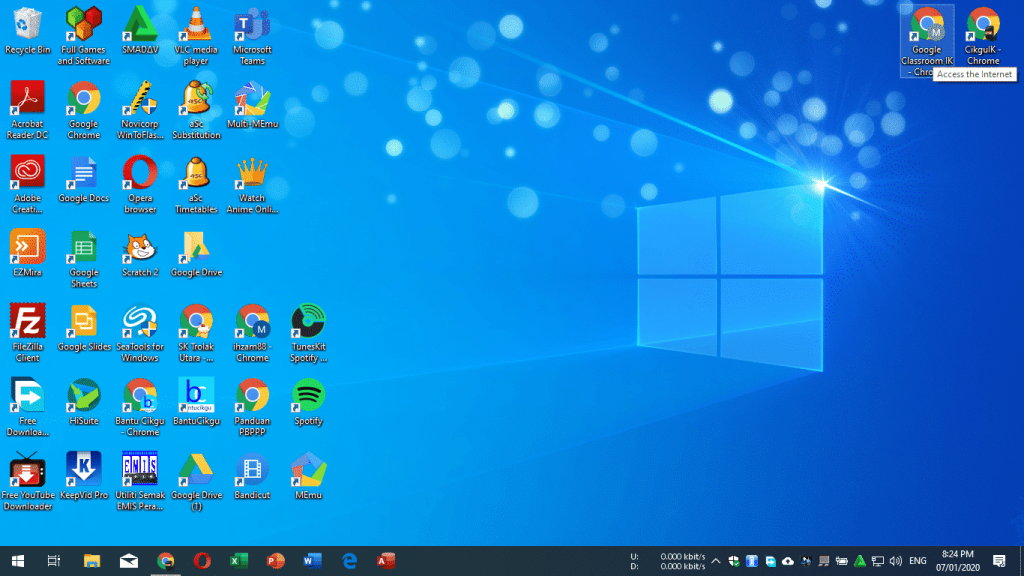The height and width of the screenshot is (576, 1024).
Task: Select Panduan PBPPP shortcut
Action: pos(252,408)
